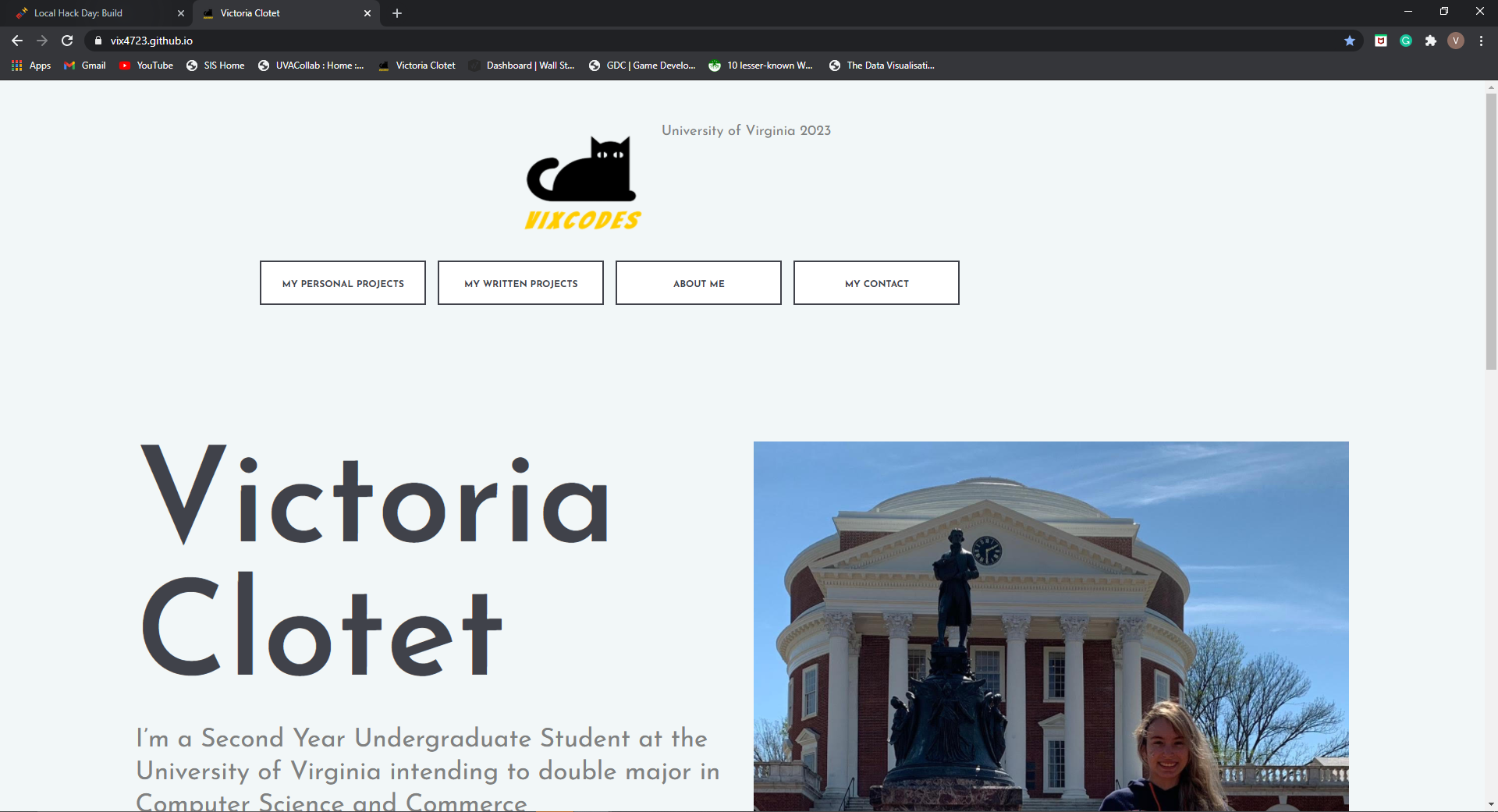Open the Grammarly extension icon

coord(1406,41)
